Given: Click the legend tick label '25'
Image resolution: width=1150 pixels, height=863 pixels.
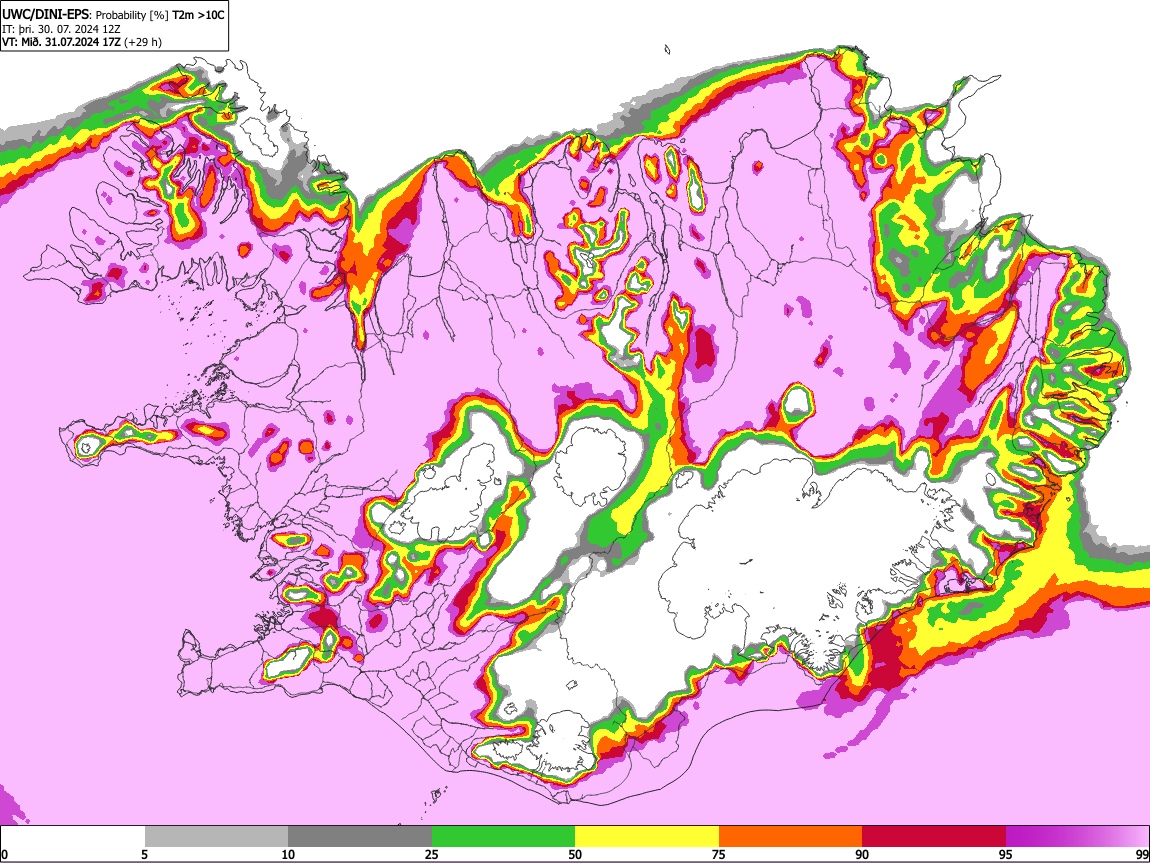Looking at the screenshot, I should 431,854.
